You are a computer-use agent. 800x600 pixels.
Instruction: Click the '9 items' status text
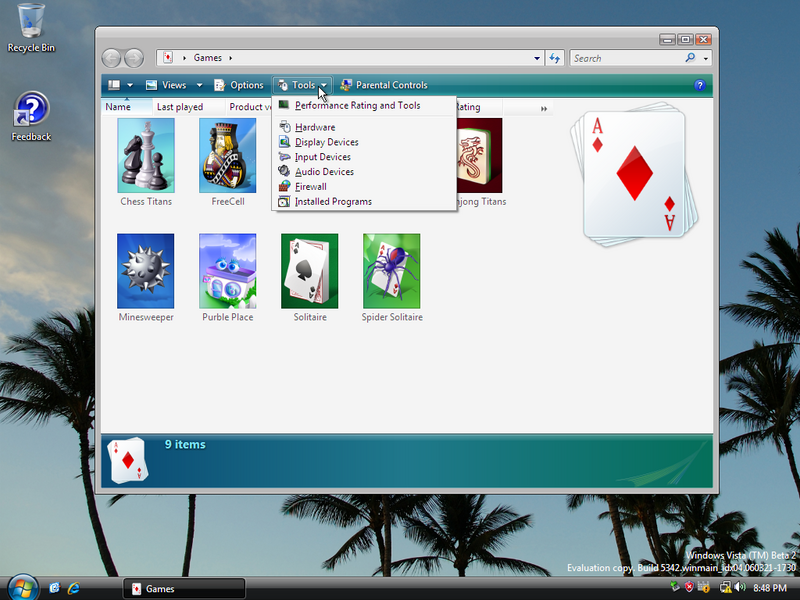pos(185,444)
